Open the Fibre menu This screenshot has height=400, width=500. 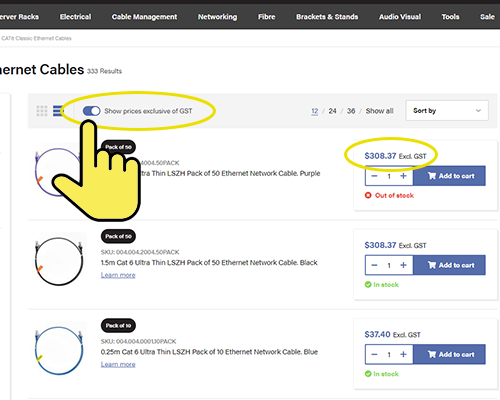(x=267, y=17)
